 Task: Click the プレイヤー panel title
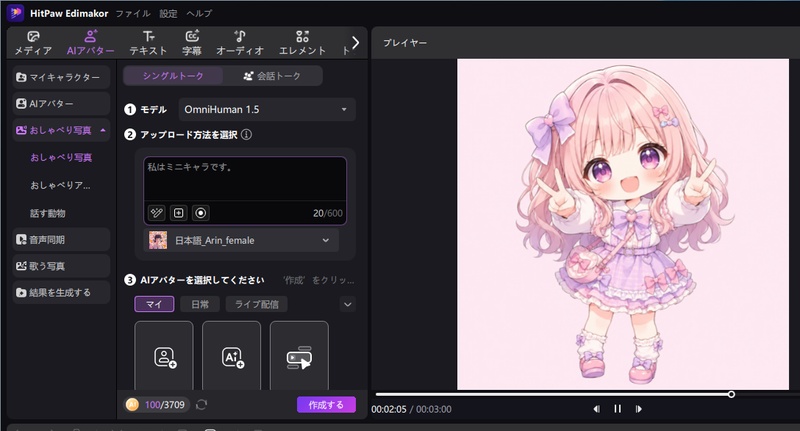click(x=405, y=43)
